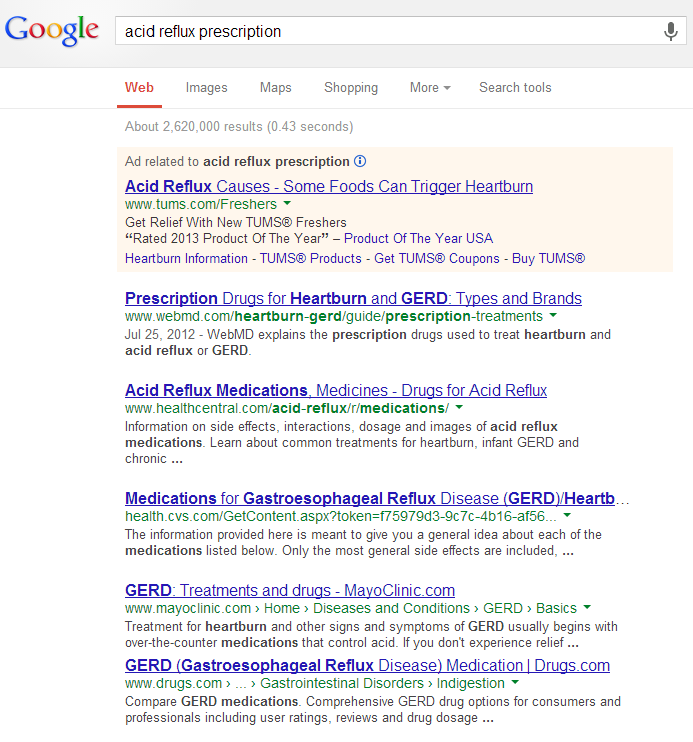Expand the More dropdown menu
Viewport: 693px width, 742px height.
click(x=430, y=88)
